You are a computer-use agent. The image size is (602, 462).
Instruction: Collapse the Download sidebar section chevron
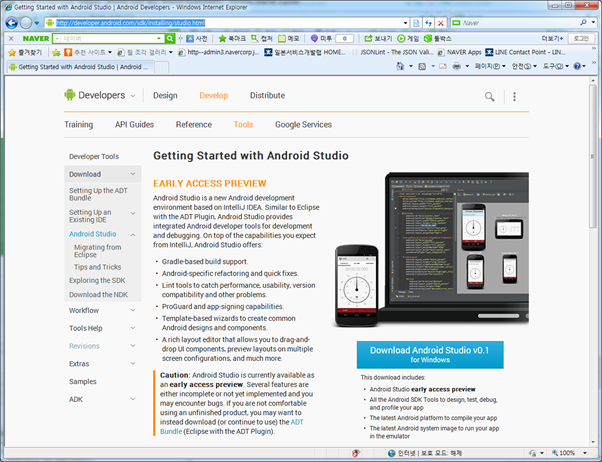click(133, 174)
